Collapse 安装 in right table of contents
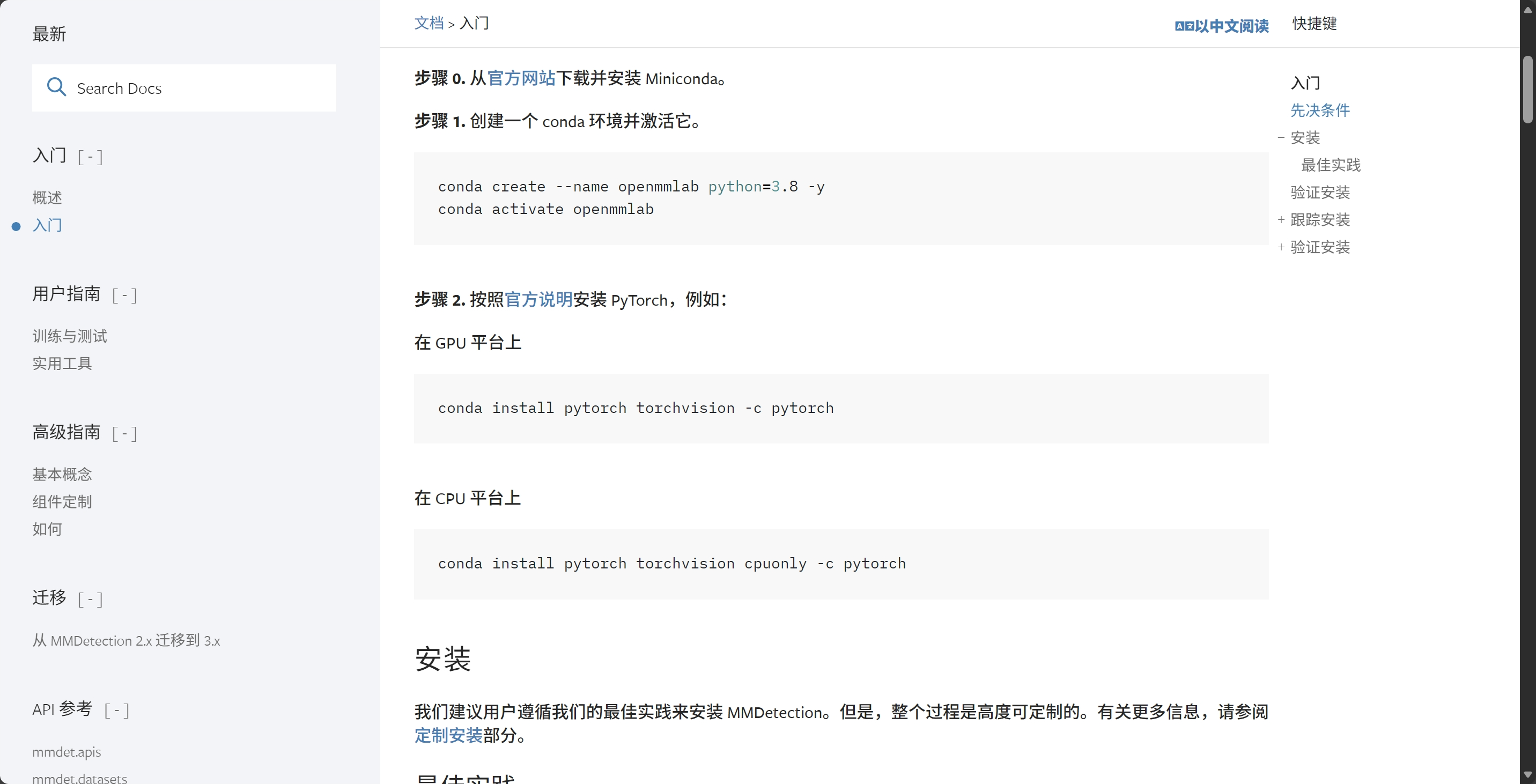The image size is (1536, 784). click(x=1281, y=138)
